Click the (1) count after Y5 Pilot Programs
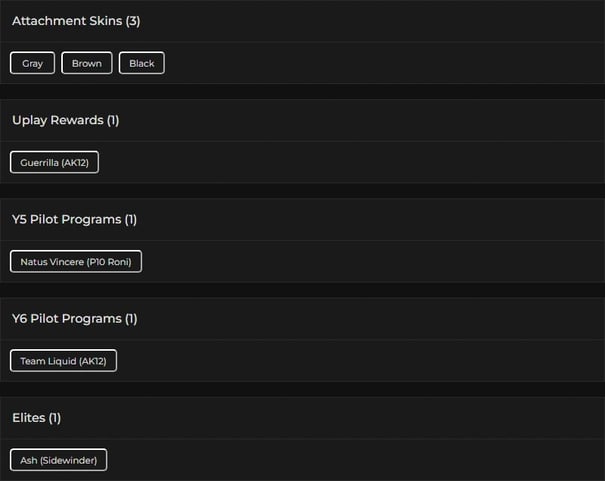 click(x=131, y=219)
